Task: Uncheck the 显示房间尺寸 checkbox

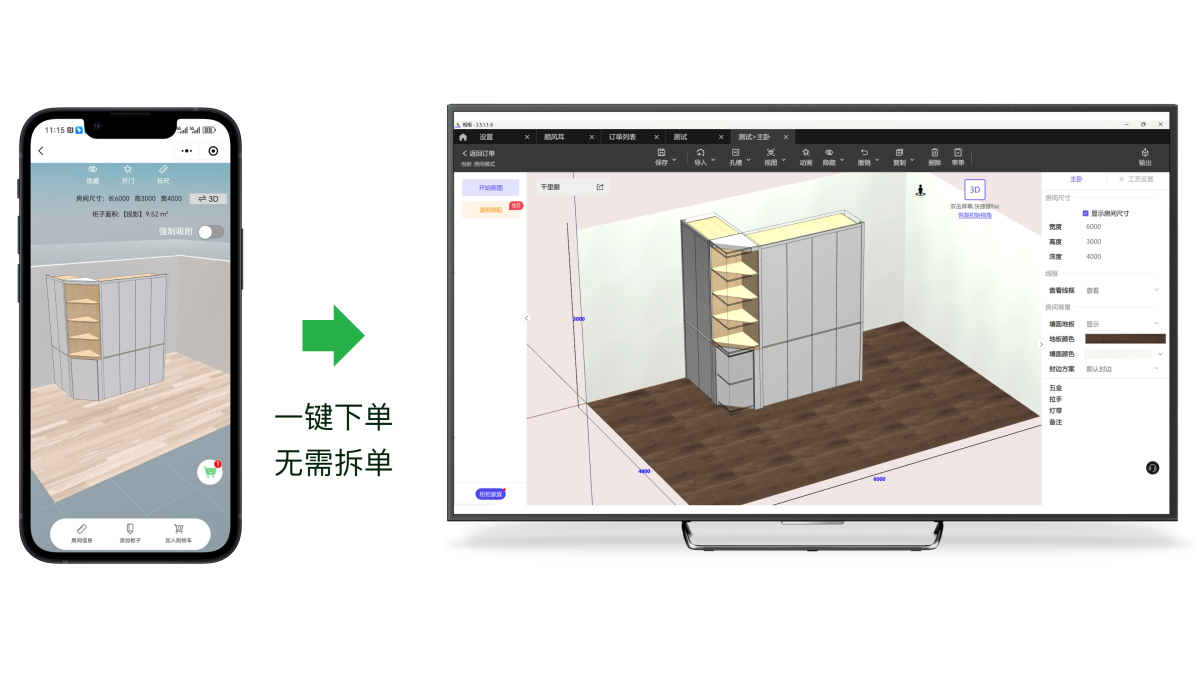Action: [x=1086, y=213]
